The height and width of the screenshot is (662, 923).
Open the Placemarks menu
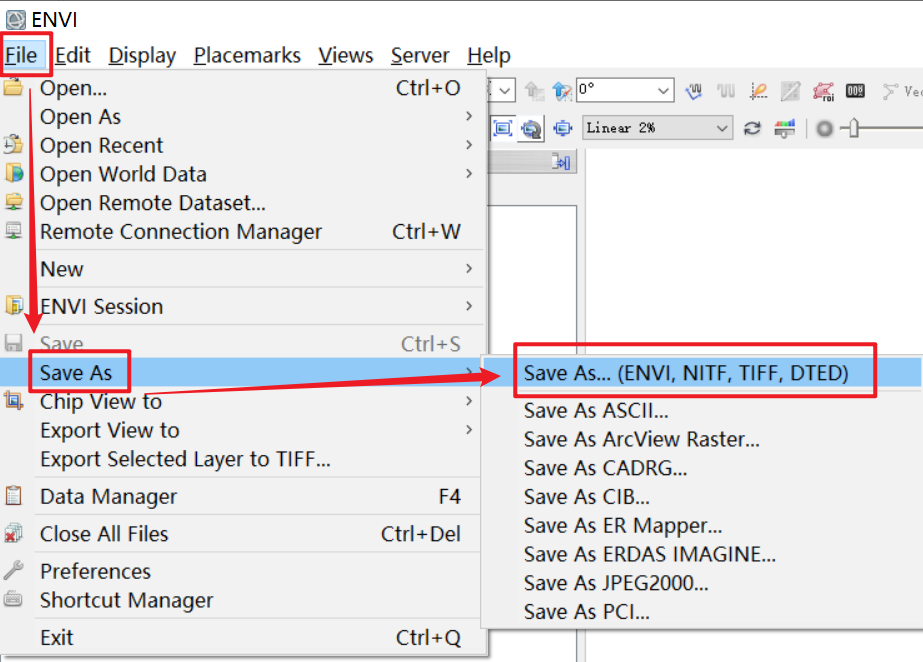pos(247,55)
